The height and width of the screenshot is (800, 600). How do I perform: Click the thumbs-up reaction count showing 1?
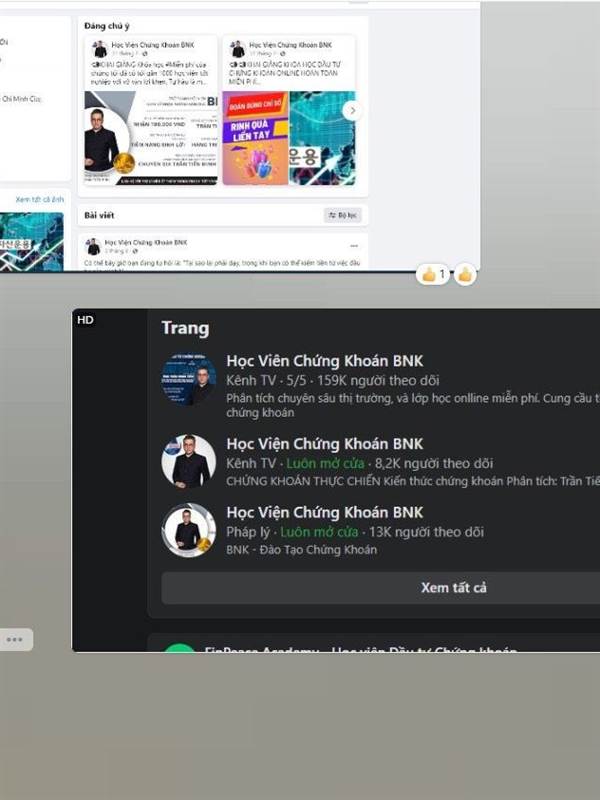(433, 275)
